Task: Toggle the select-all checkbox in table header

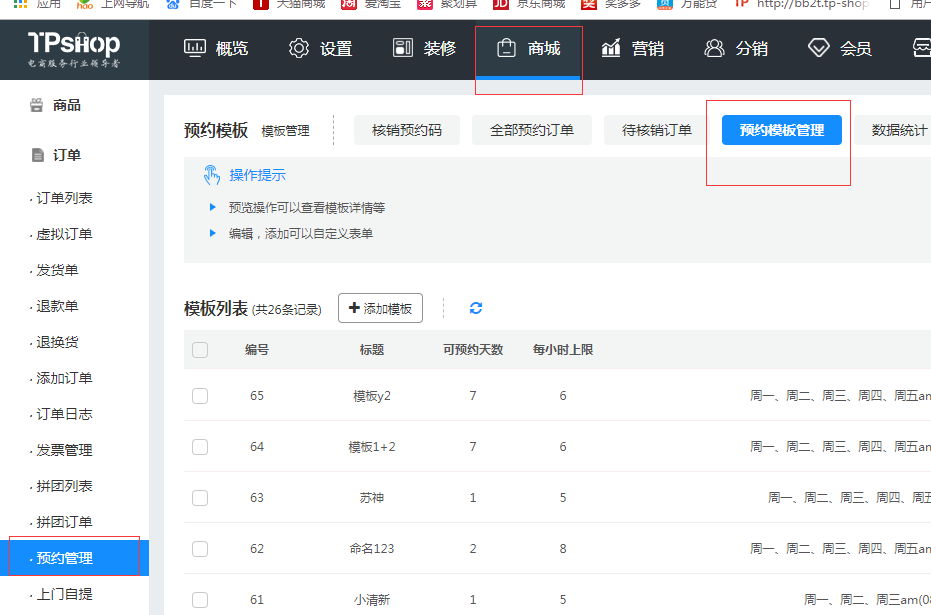Action: (x=200, y=350)
